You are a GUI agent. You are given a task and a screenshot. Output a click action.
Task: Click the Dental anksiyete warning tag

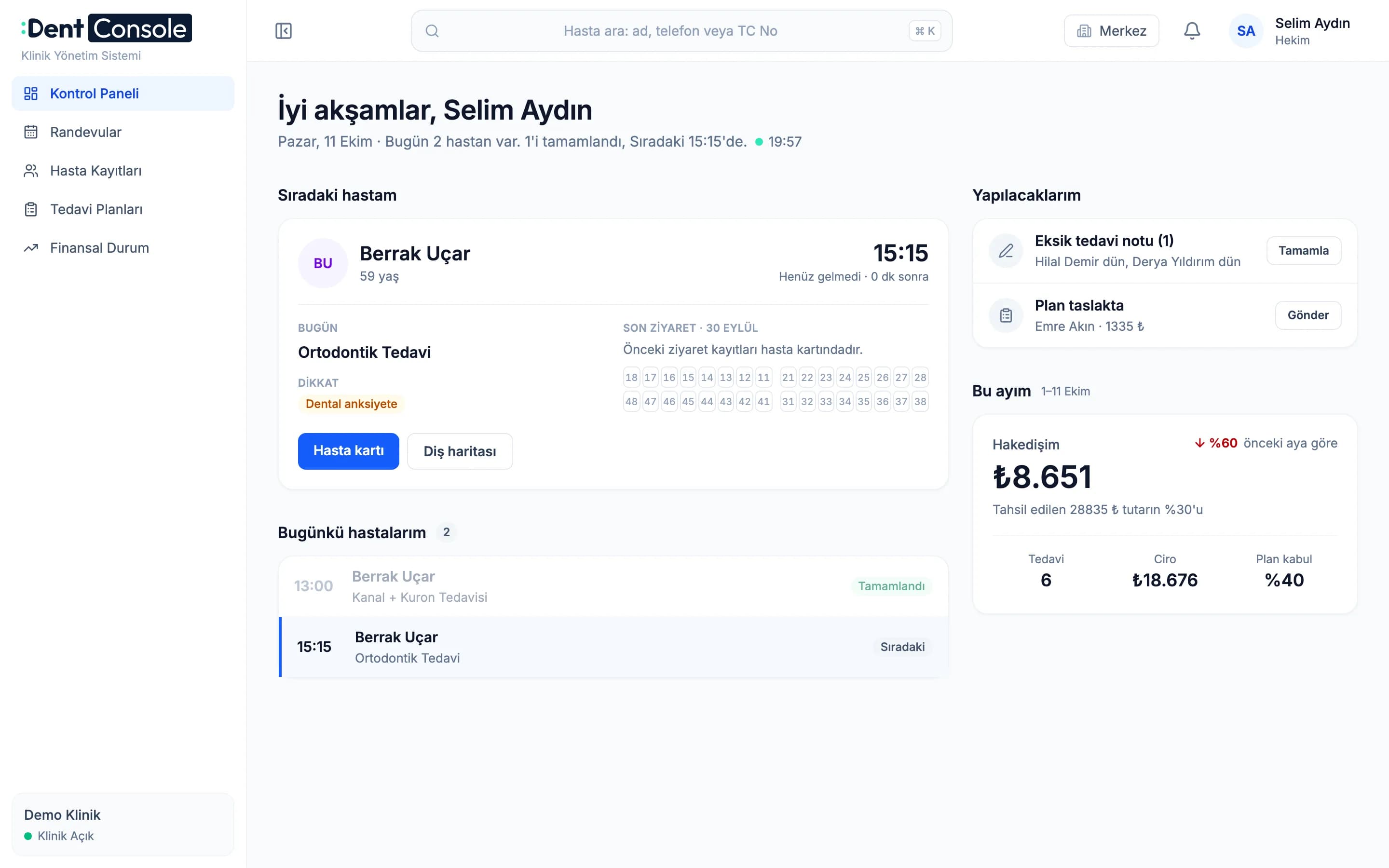(351, 404)
